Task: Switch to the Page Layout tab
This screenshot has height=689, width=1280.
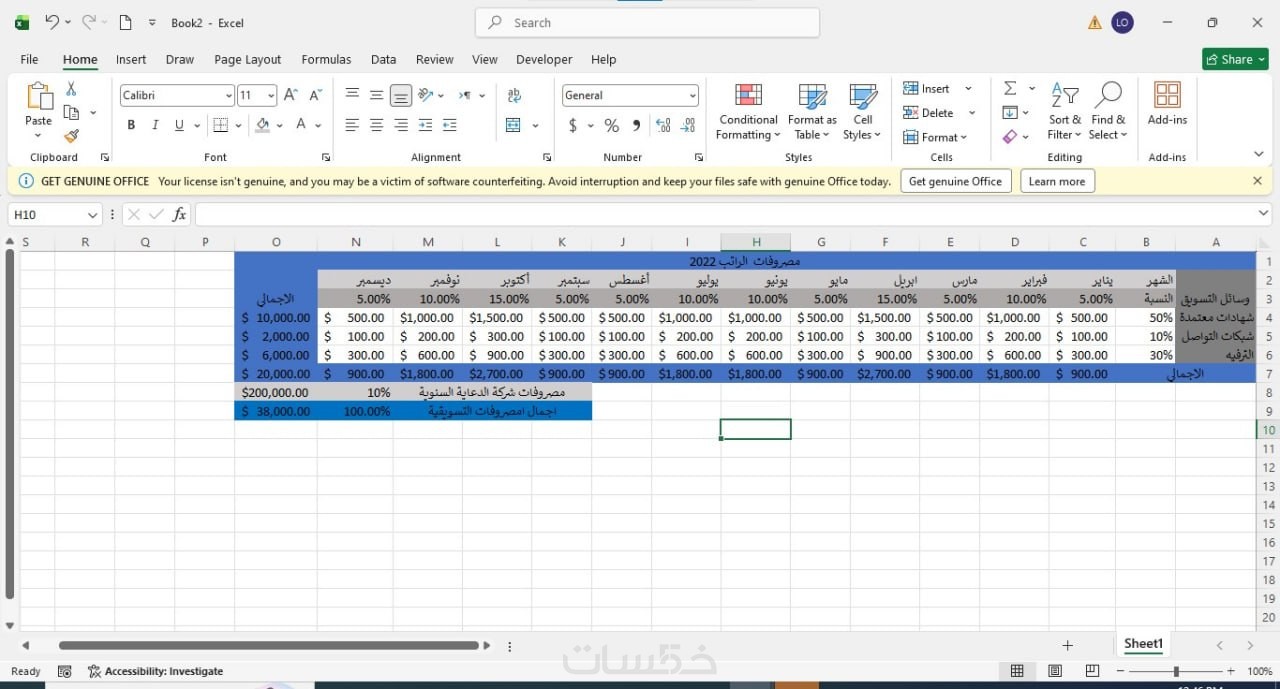Action: [x=247, y=59]
